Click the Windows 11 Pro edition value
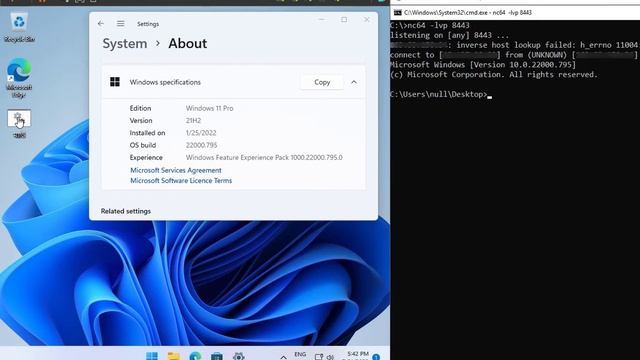This screenshot has height=360, width=640. coord(209,108)
